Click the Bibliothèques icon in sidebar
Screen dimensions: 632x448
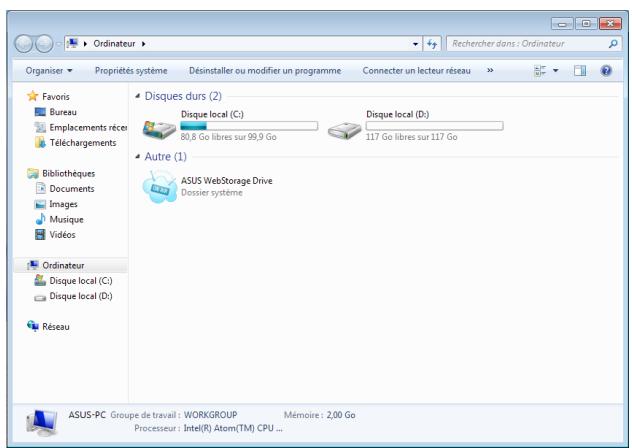pyautogui.click(x=33, y=173)
